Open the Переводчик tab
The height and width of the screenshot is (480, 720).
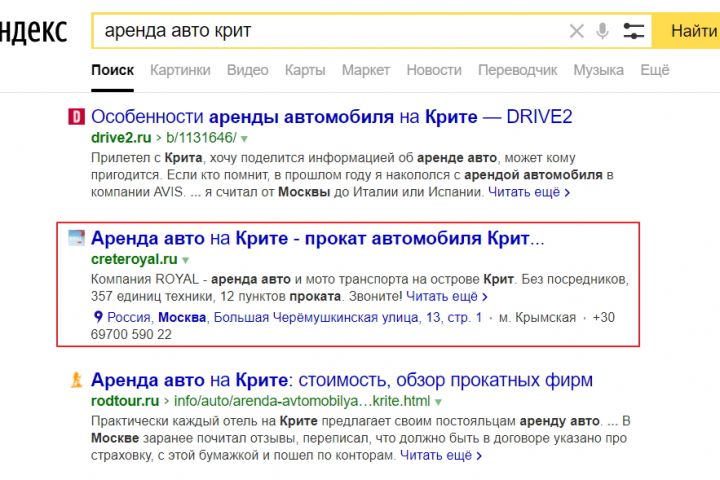coord(518,70)
